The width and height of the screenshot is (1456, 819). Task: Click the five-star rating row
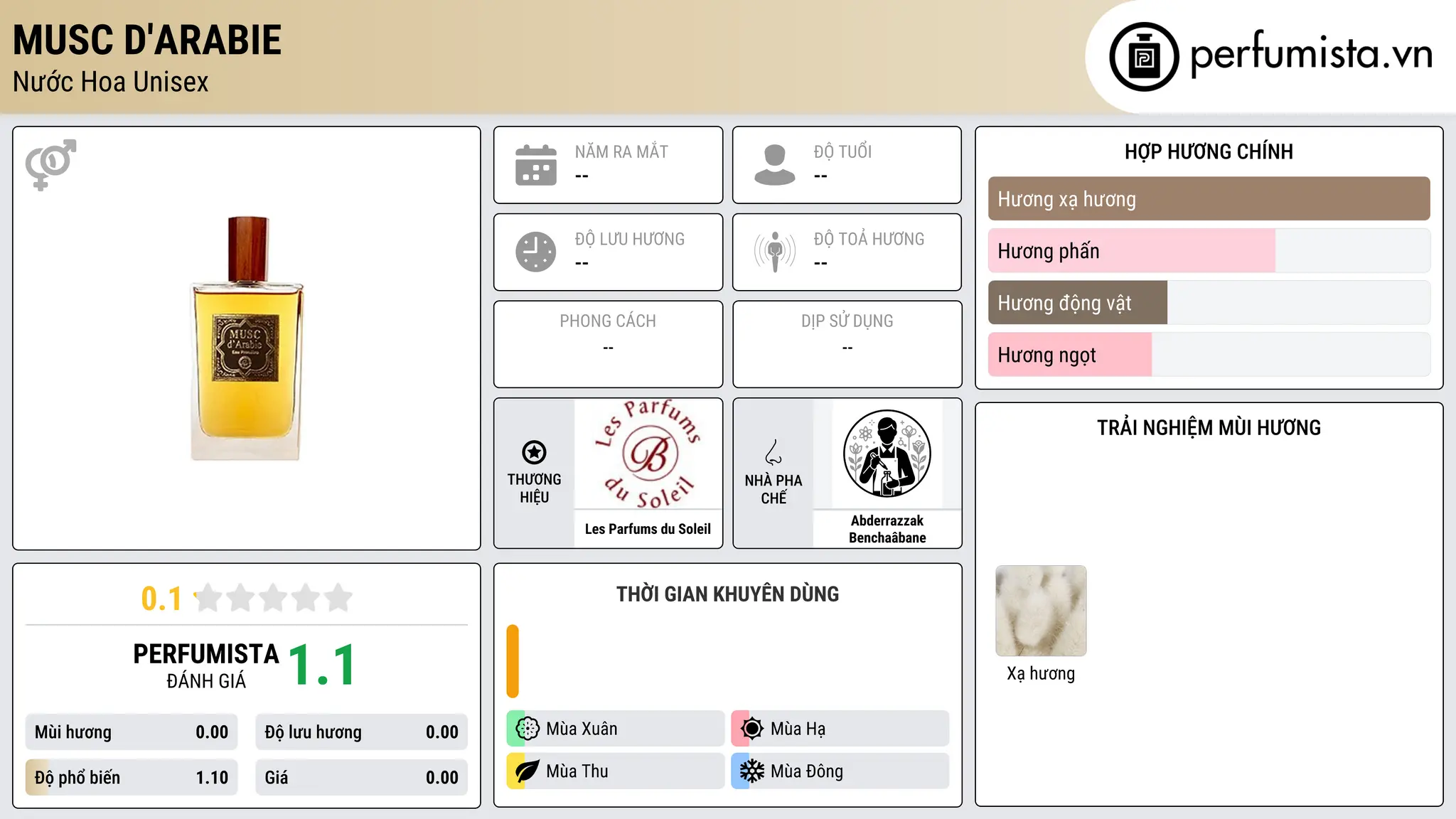tap(274, 598)
